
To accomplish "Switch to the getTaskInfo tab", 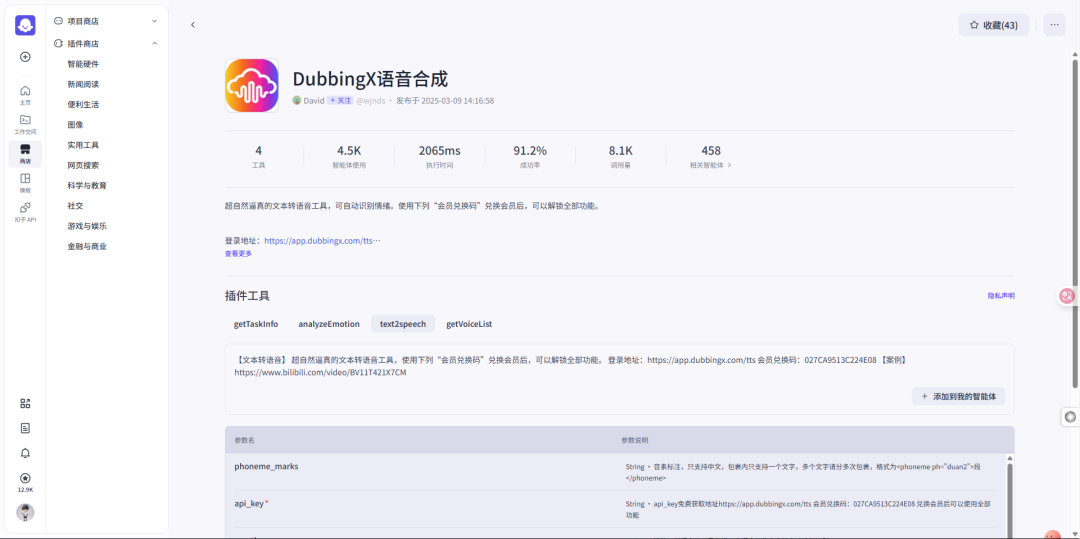I will coord(256,324).
